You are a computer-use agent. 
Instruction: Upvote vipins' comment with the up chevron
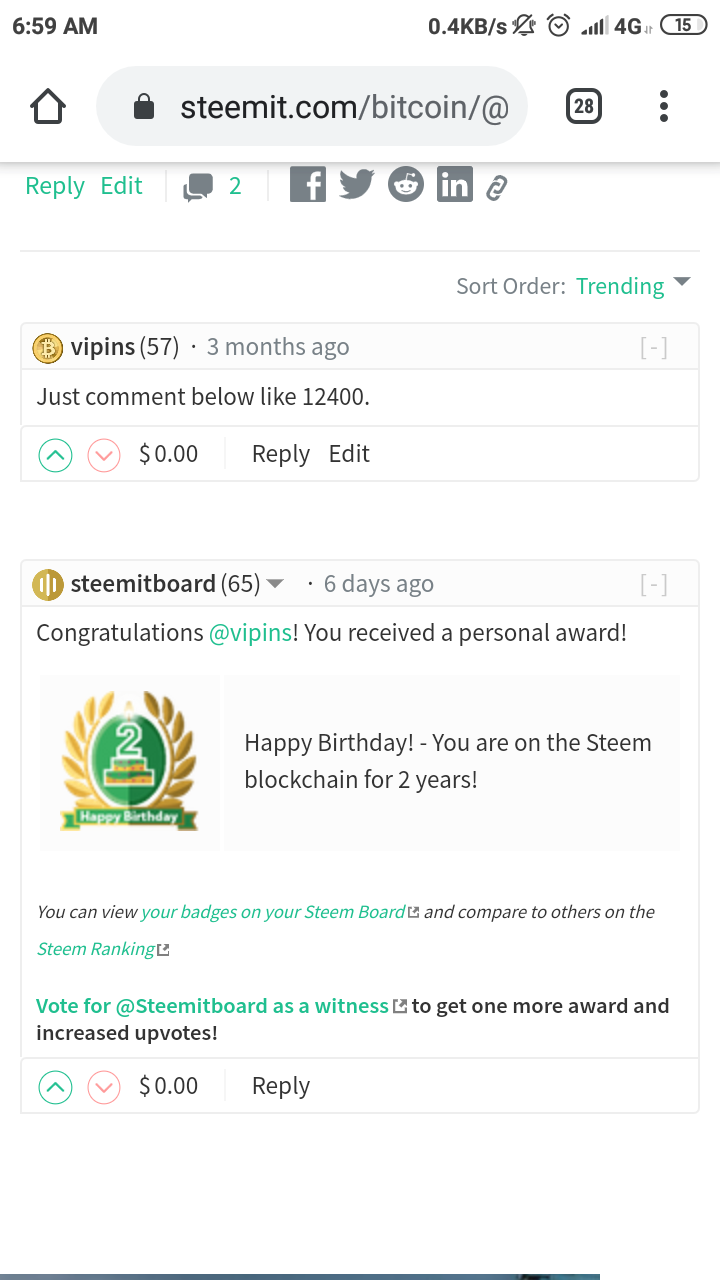point(55,454)
